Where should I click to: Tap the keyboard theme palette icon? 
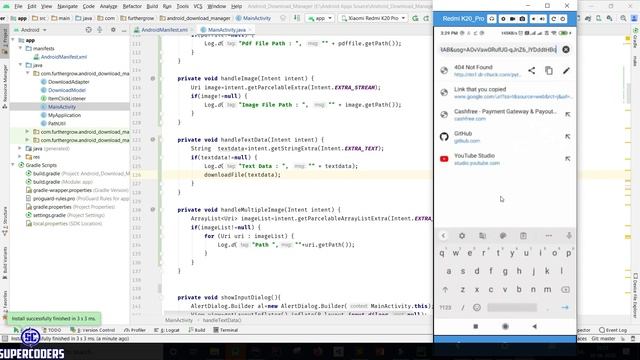[x=503, y=236]
